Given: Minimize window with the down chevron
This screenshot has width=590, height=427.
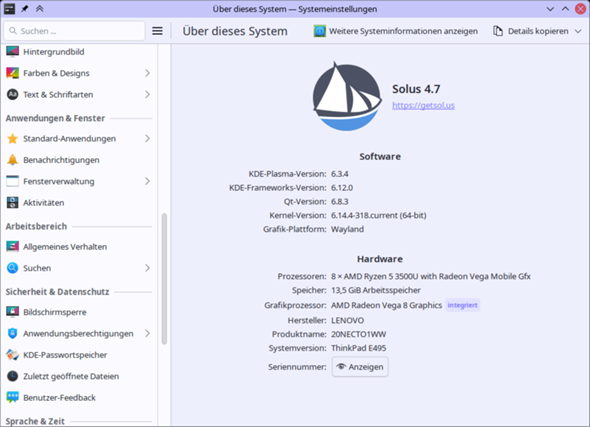Looking at the screenshot, I should [x=550, y=9].
